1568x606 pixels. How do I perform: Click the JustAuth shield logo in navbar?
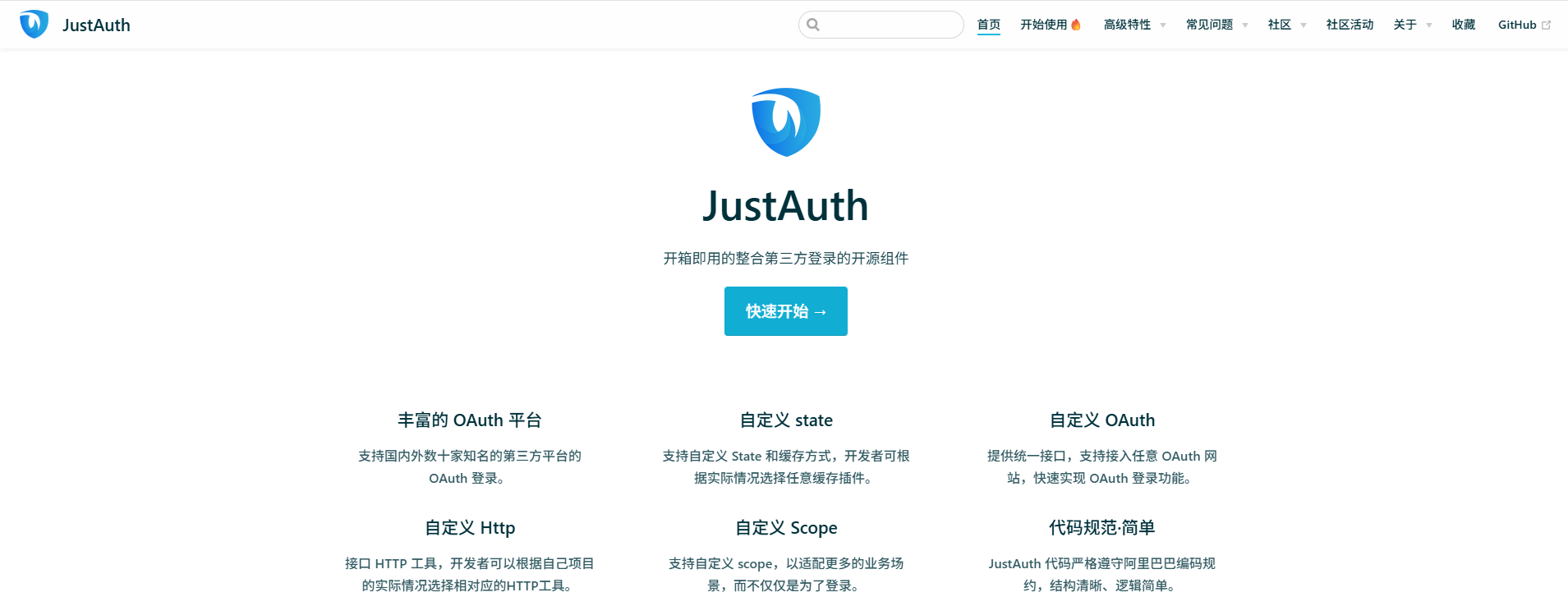coord(34,25)
